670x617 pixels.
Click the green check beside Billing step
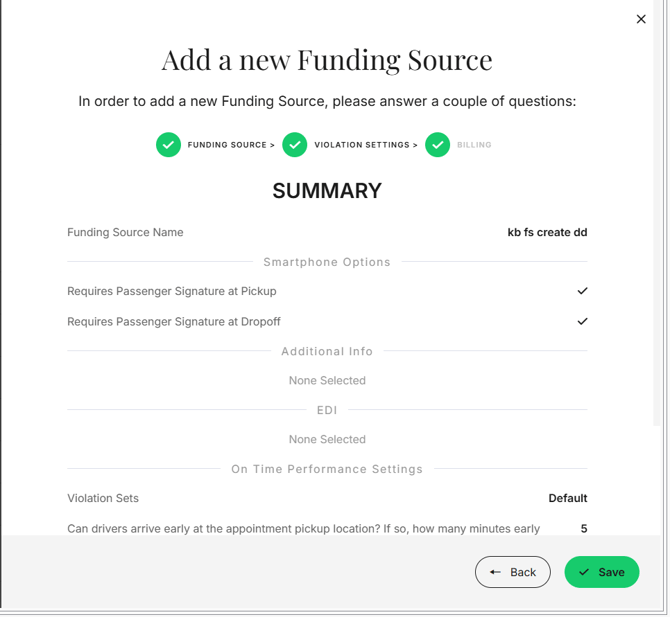(x=437, y=145)
